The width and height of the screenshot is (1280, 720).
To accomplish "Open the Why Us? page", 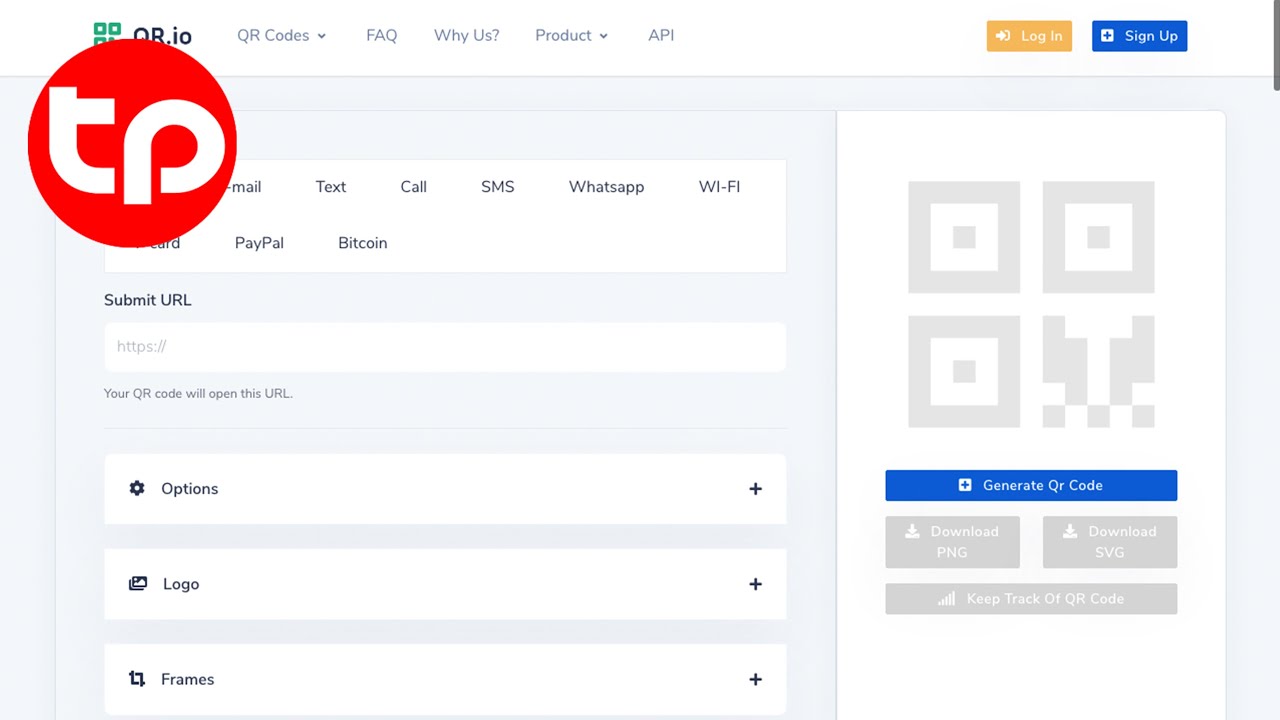I will (466, 35).
